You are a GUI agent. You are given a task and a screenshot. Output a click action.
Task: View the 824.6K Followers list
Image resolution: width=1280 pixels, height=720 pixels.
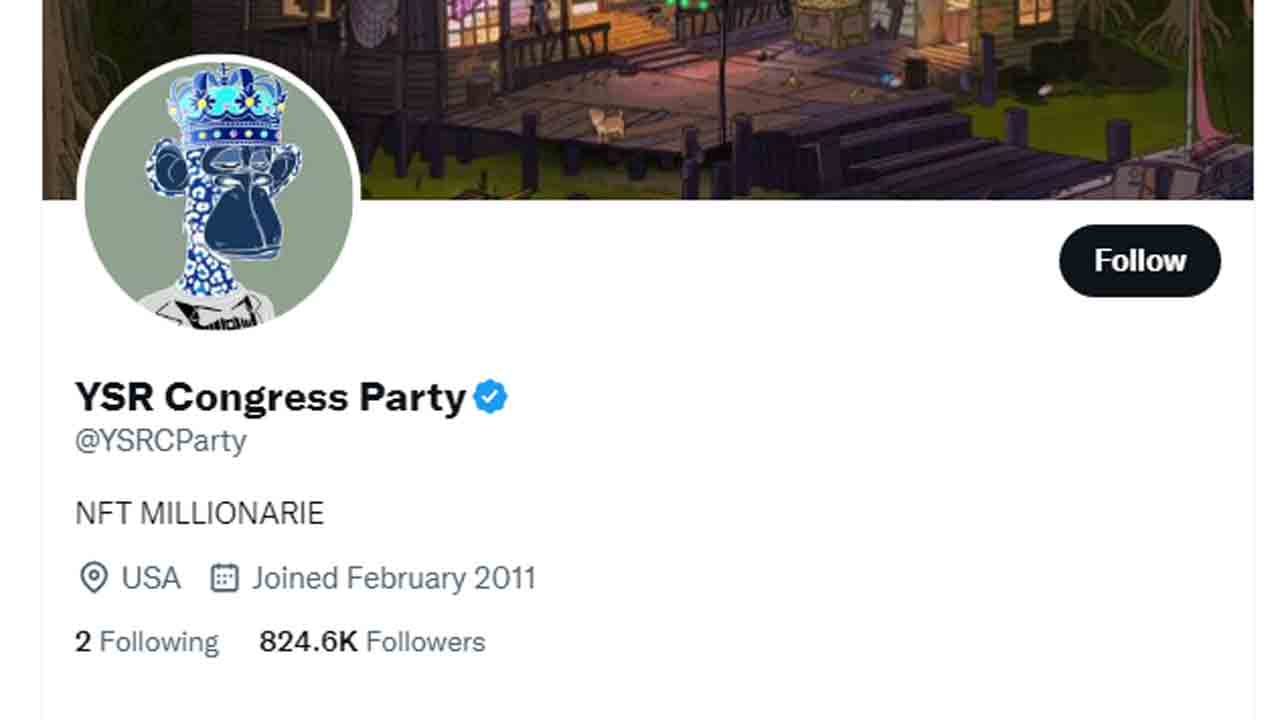coord(371,641)
